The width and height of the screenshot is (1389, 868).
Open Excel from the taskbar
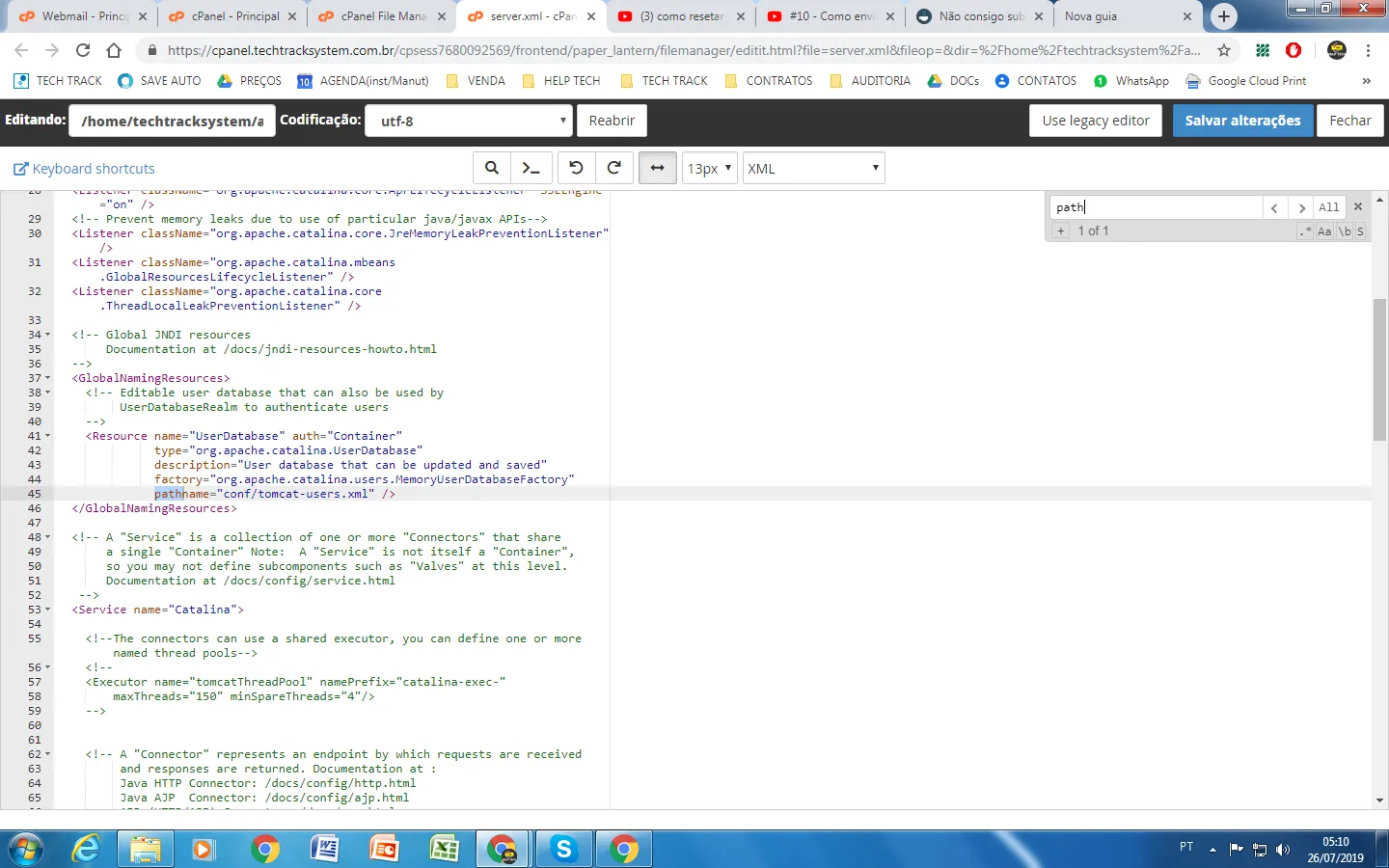click(x=445, y=850)
